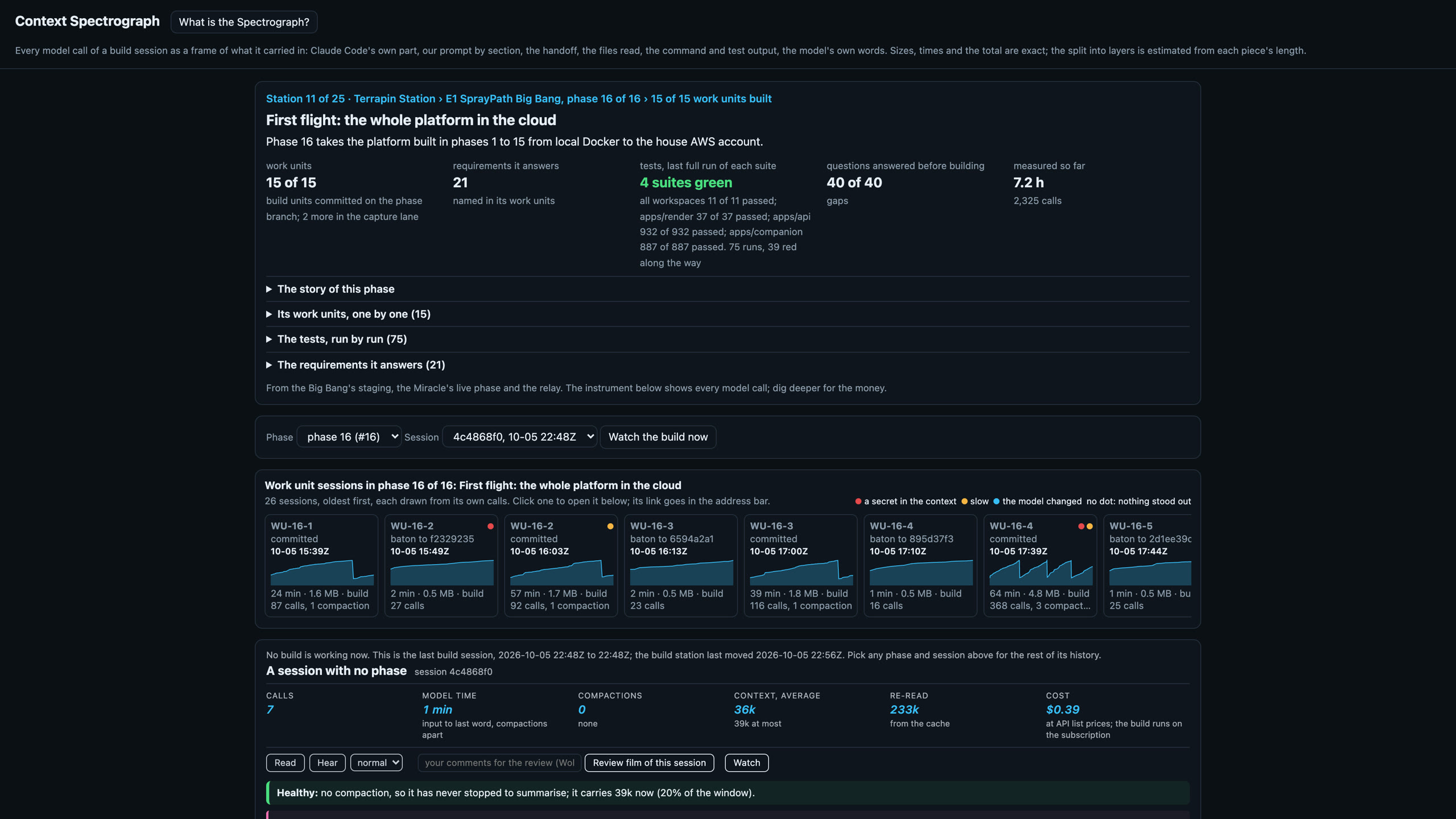The height and width of the screenshot is (819, 1456).
Task: Click the 'session 4c4868f0' label
Action: pyautogui.click(x=453, y=672)
